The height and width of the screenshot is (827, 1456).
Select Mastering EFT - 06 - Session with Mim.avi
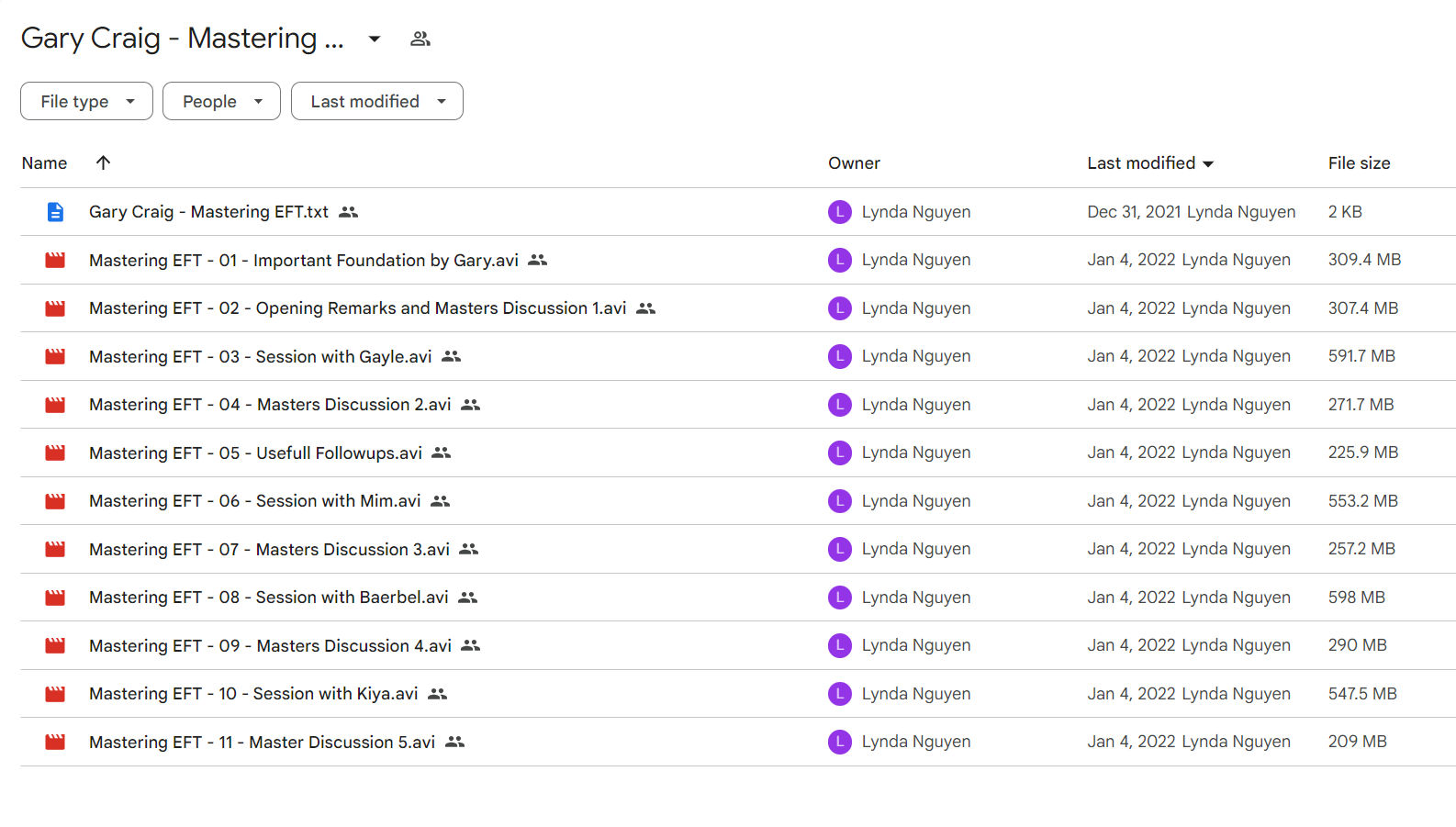pyautogui.click(x=255, y=501)
